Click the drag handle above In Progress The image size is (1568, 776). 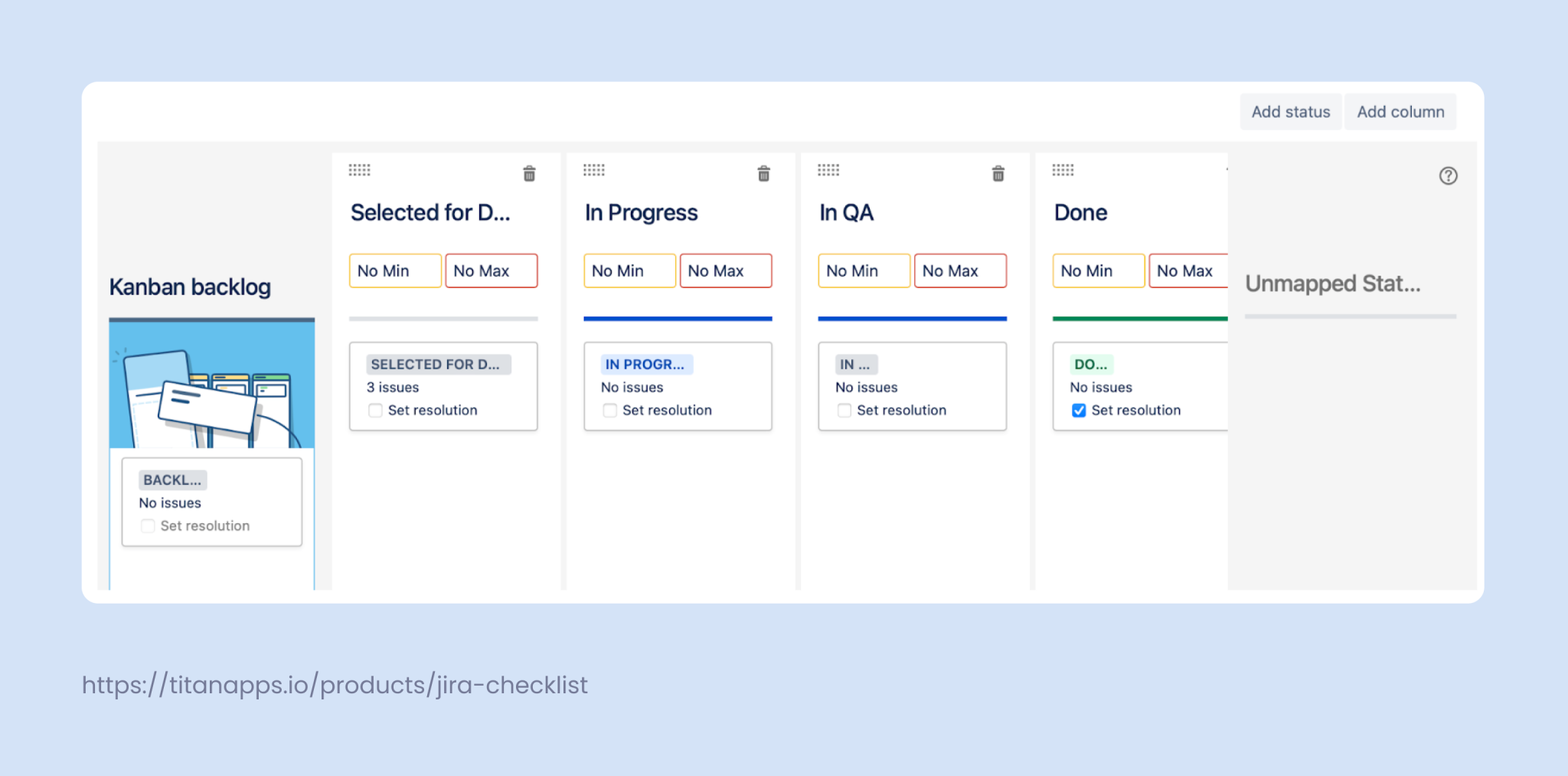(594, 170)
